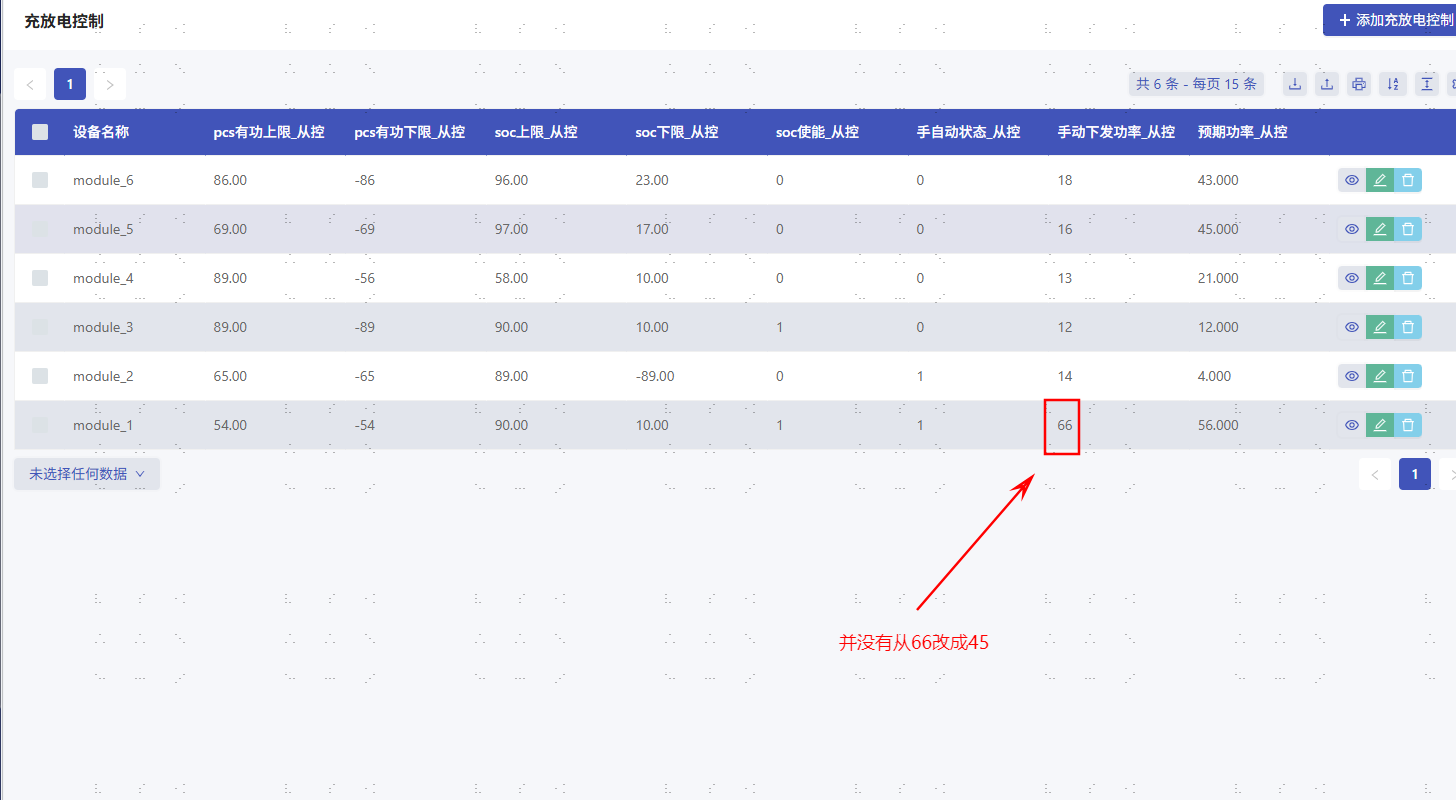This screenshot has width=1456, height=800.
Task: Click pcs有功上限_从控 column header
Action: tap(269, 131)
